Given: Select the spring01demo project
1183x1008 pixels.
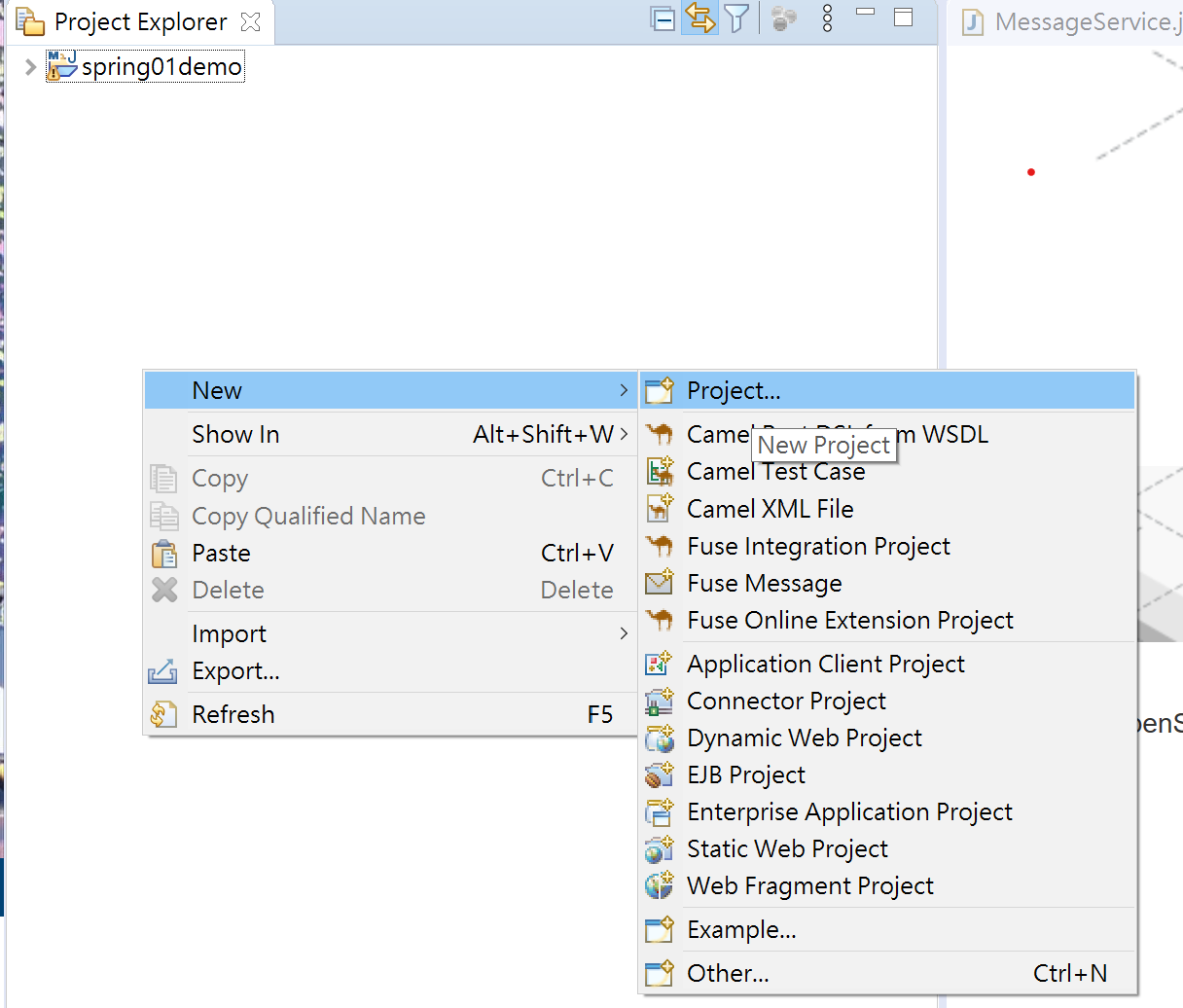Looking at the screenshot, I should point(161,67).
